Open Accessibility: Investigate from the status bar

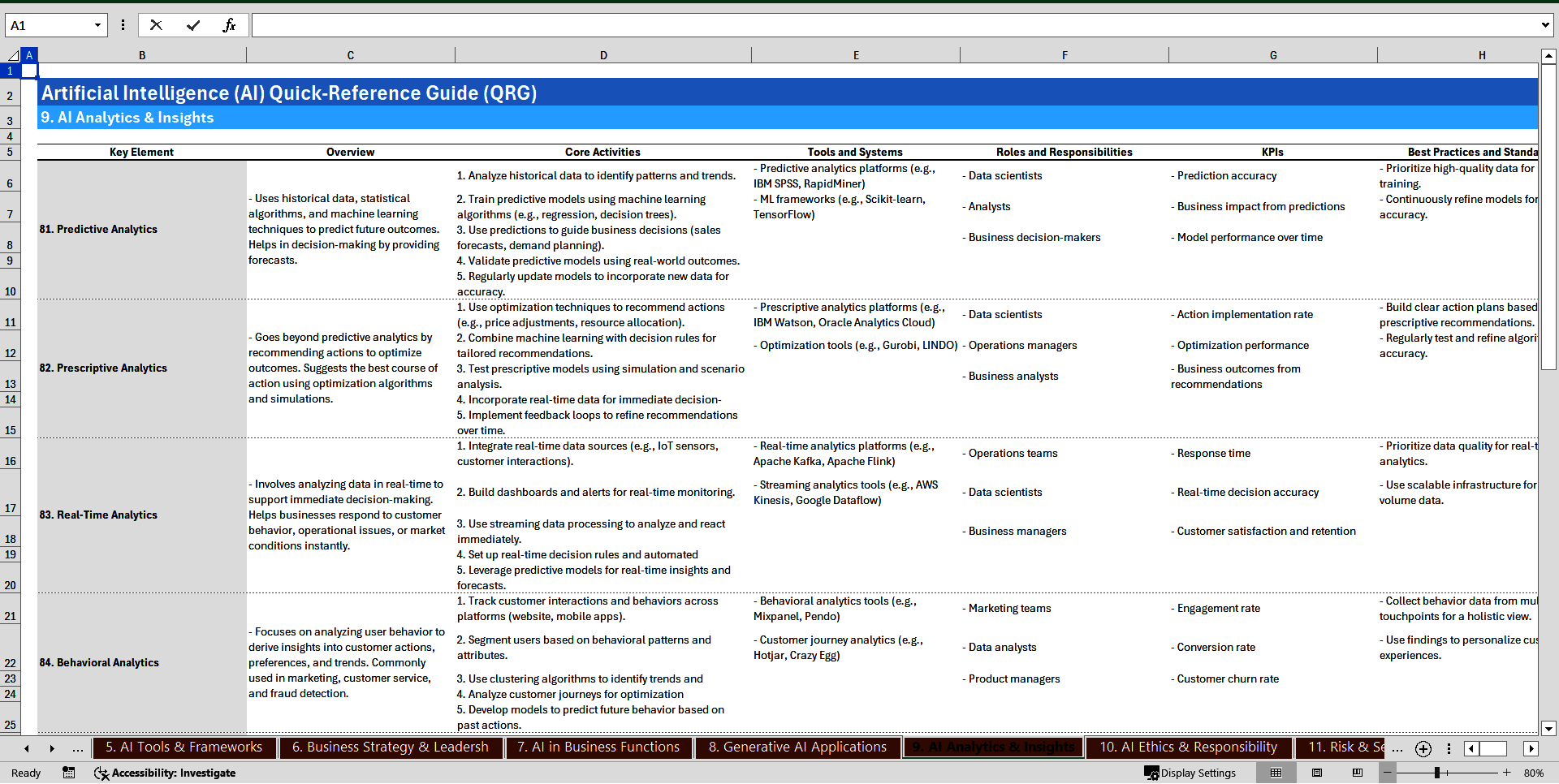(165, 773)
